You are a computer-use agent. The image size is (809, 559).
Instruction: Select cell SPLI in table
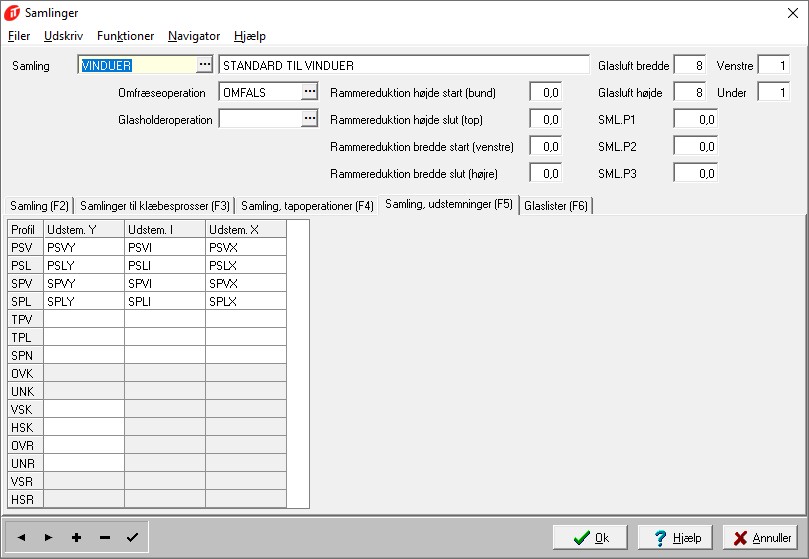pos(165,301)
